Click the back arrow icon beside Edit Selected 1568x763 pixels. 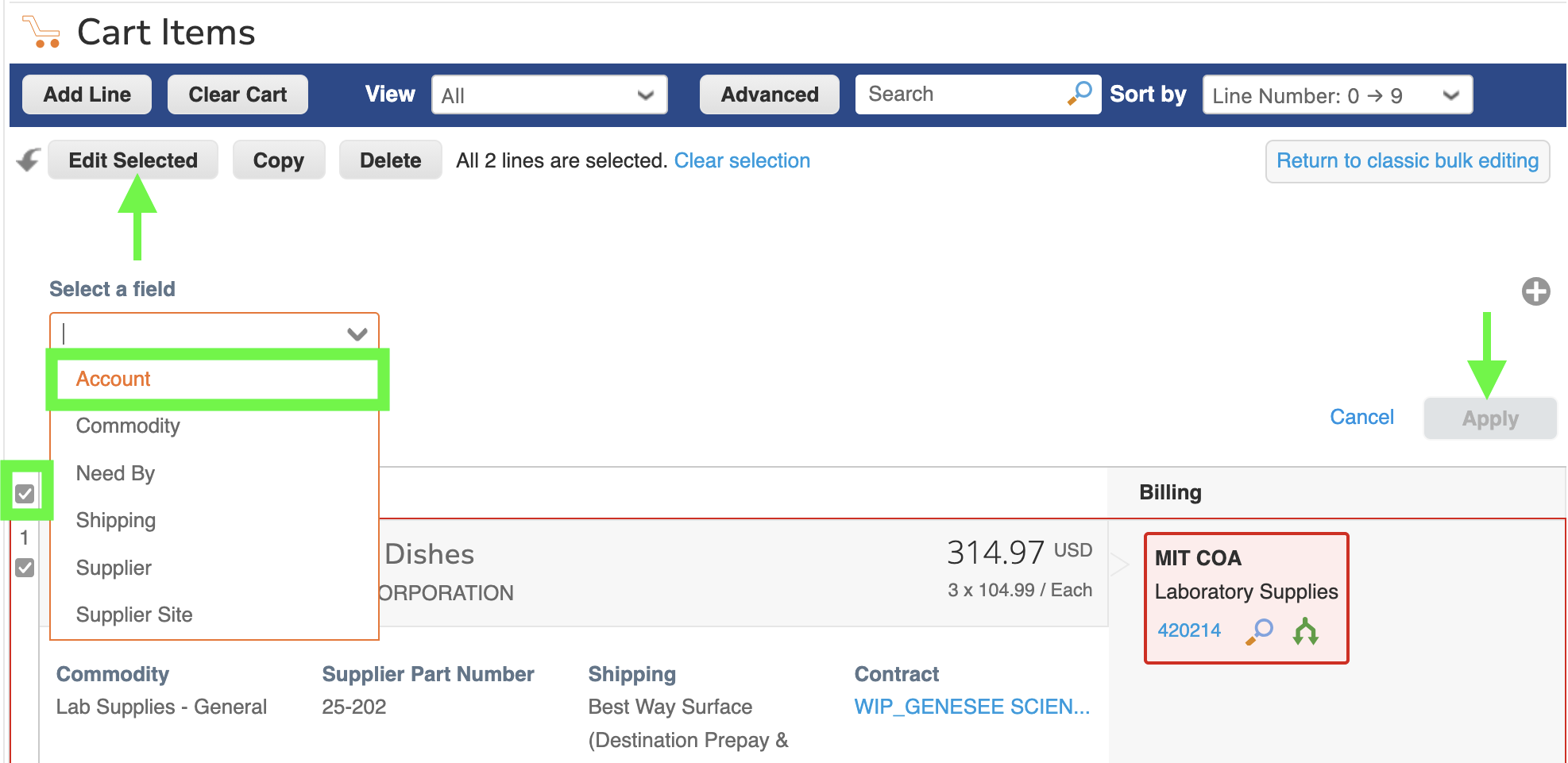pos(29,160)
